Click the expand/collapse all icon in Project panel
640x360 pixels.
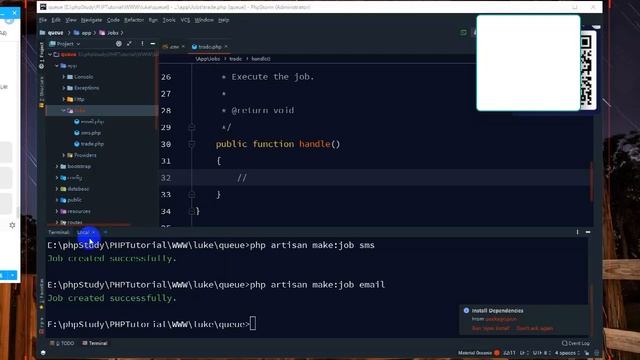[129, 44]
